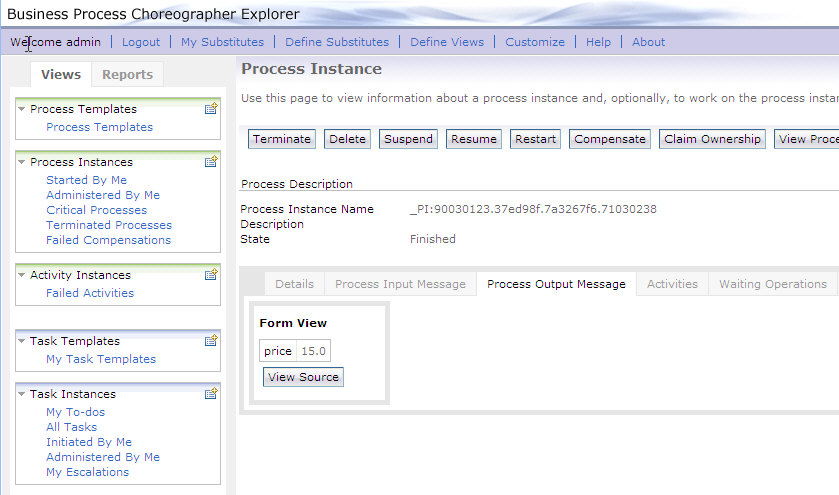Collapse the Activity Instances section
Image resolution: width=839 pixels, height=495 pixels.
[21, 275]
